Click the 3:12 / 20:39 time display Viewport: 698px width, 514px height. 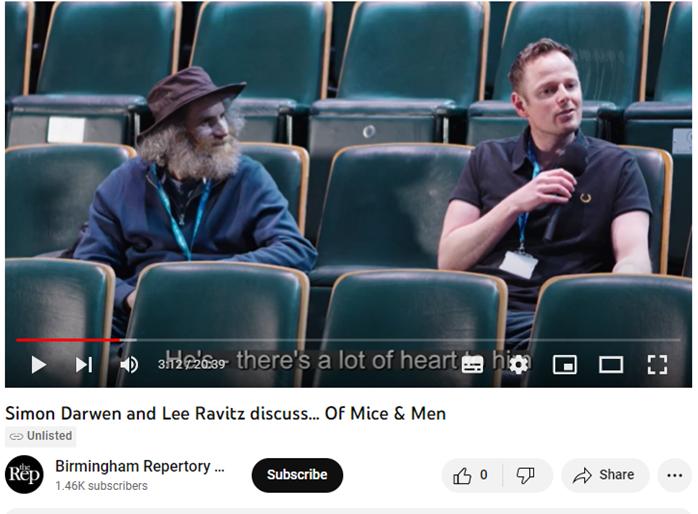coord(192,364)
